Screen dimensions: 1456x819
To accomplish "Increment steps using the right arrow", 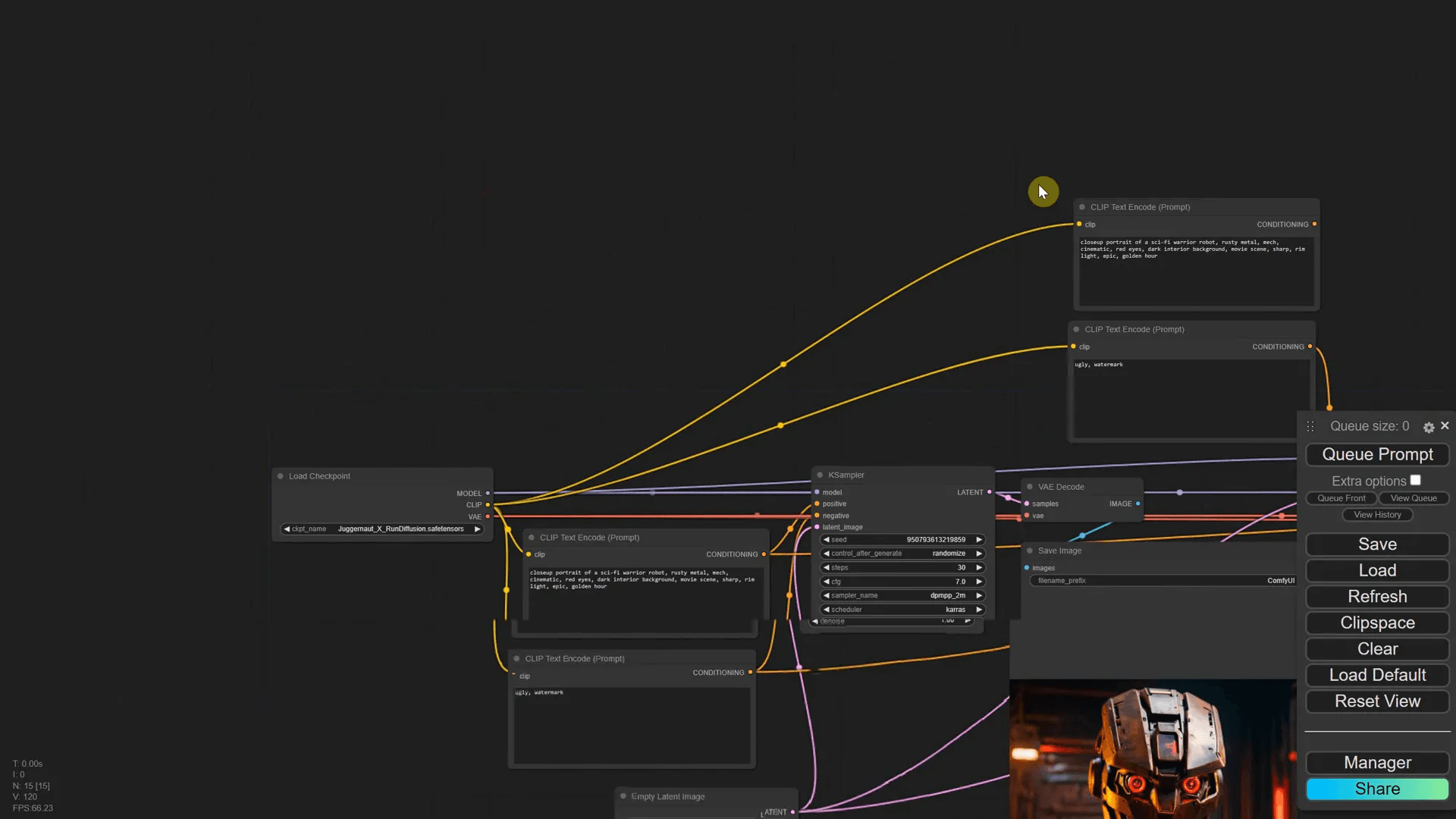I will coord(980,567).
